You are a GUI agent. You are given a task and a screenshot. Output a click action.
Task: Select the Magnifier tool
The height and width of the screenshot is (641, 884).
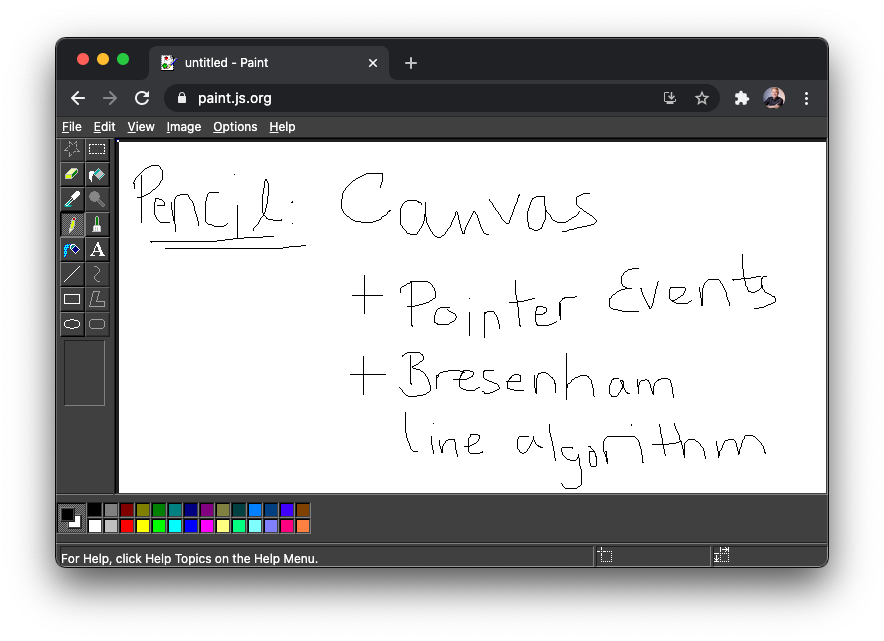pyautogui.click(x=96, y=199)
